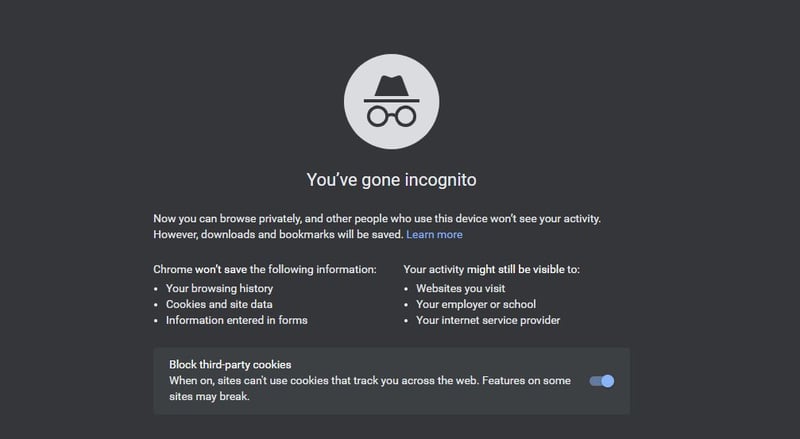Select the "Your employer or school" bullet item
This screenshot has width=800, height=439.
pos(476,304)
